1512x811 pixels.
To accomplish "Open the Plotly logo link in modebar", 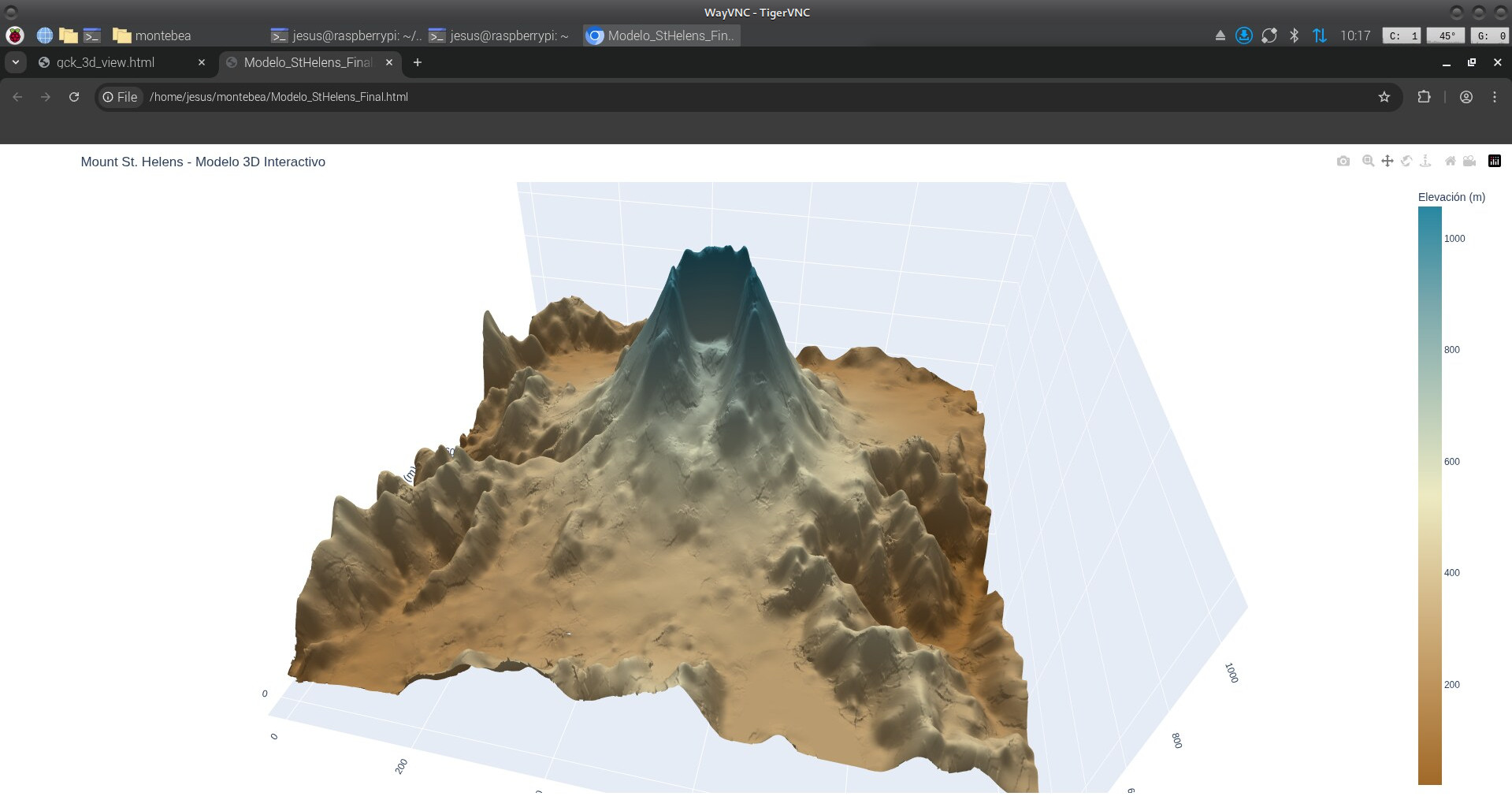I will [1494, 161].
